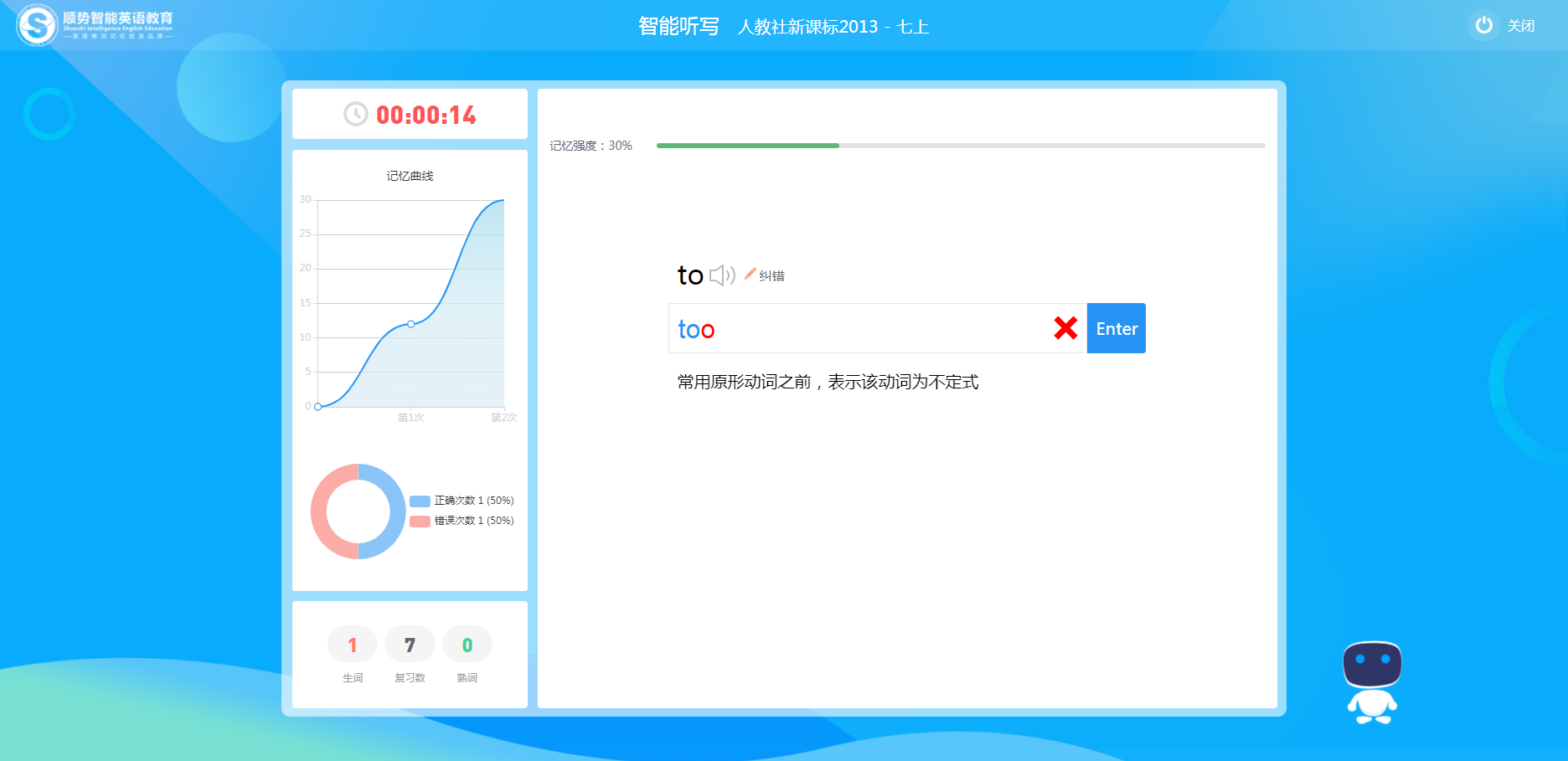This screenshot has width=1568, height=761.
Task: Toggle the 正确次数 blue legend swatch
Action: 420,501
